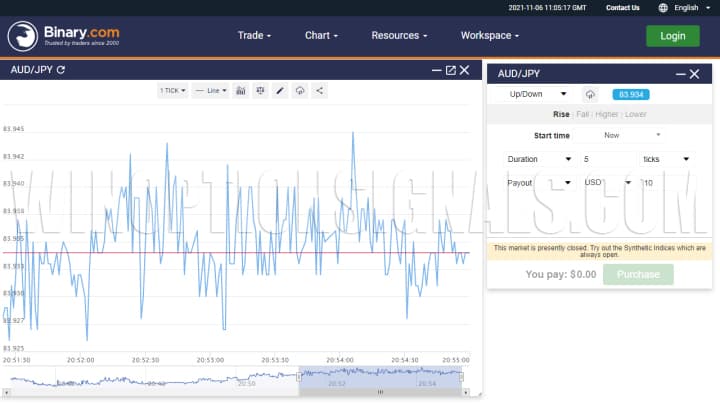This screenshot has width=720, height=405.
Task: Expand the Line chart type dropdown
Action: (x=210, y=90)
